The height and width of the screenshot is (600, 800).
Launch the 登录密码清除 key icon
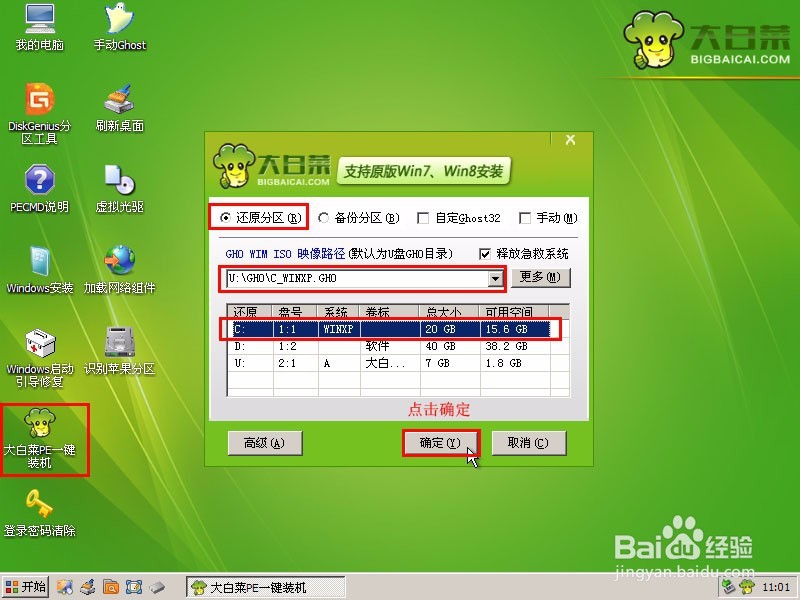click(x=39, y=513)
